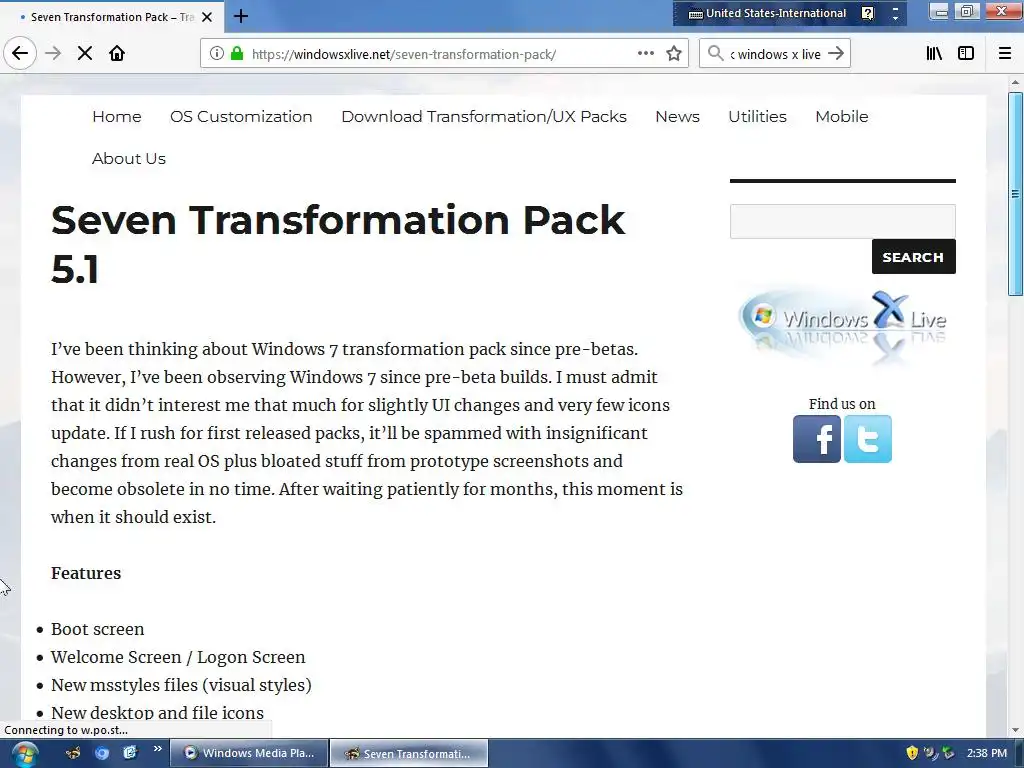1024x768 pixels.
Task: Select the Seven Transformation Pack tab
Action: (x=111, y=17)
